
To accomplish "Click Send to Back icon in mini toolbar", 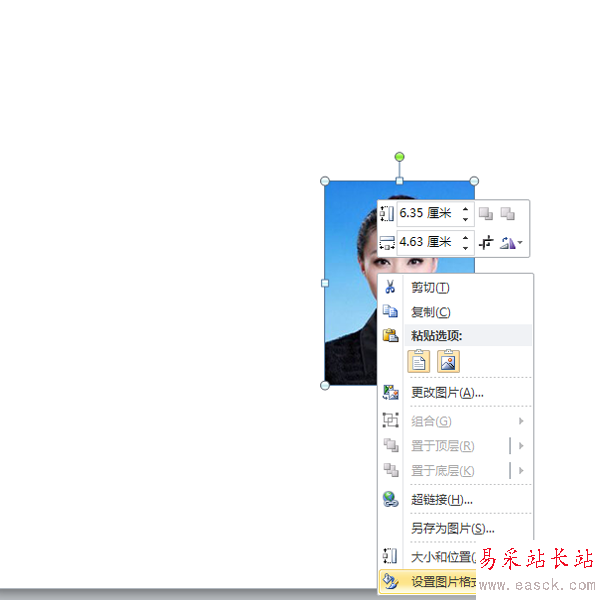I will (x=508, y=213).
